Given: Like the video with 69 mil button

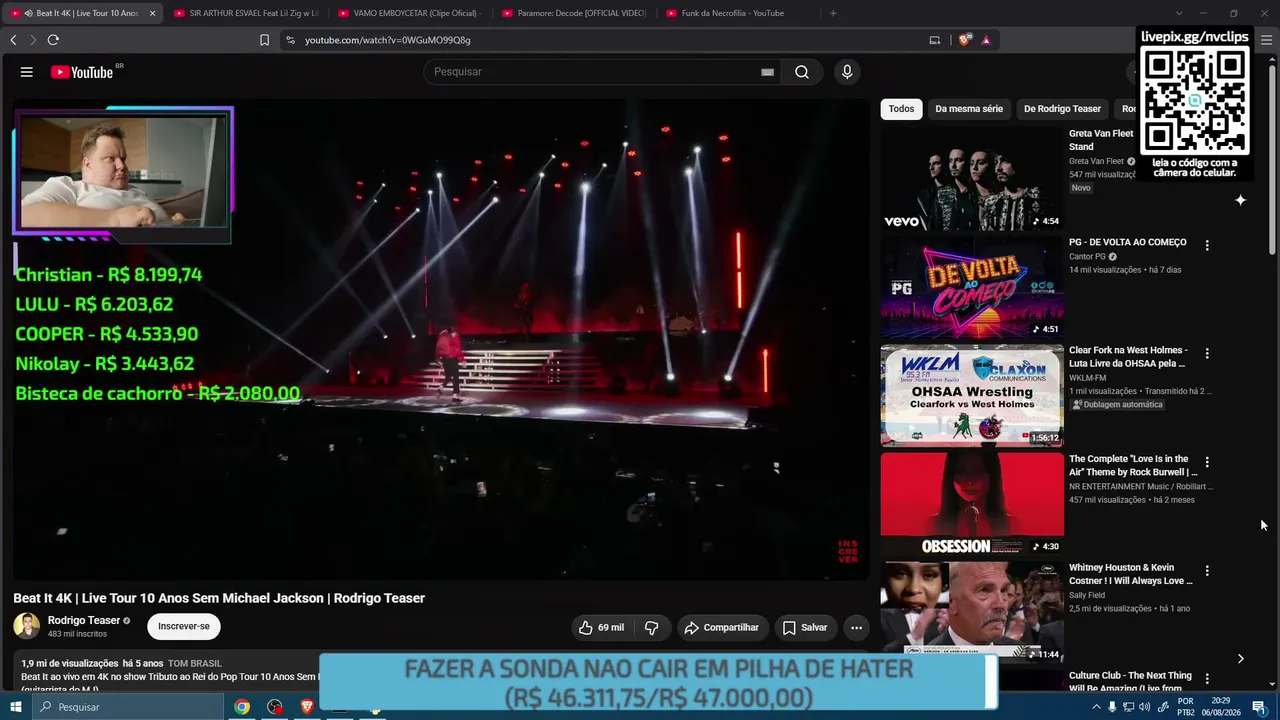Looking at the screenshot, I should [601, 628].
